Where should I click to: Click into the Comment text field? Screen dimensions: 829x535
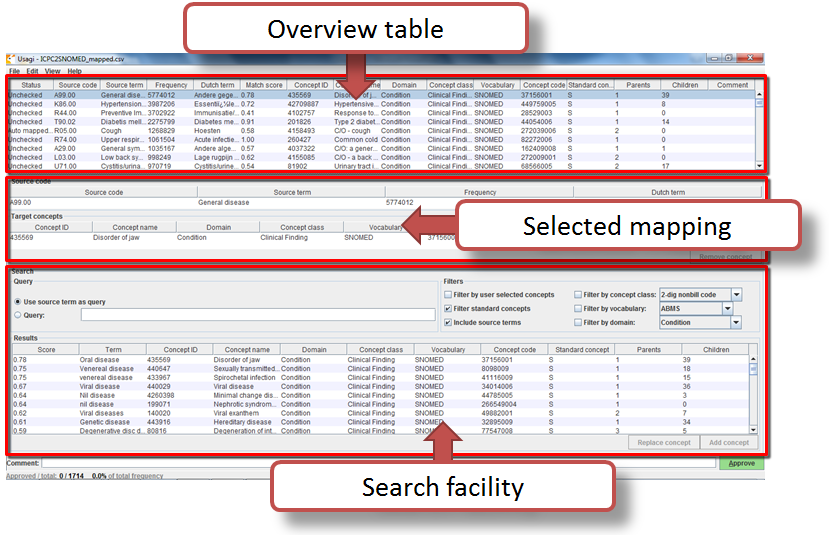[x=378, y=464]
